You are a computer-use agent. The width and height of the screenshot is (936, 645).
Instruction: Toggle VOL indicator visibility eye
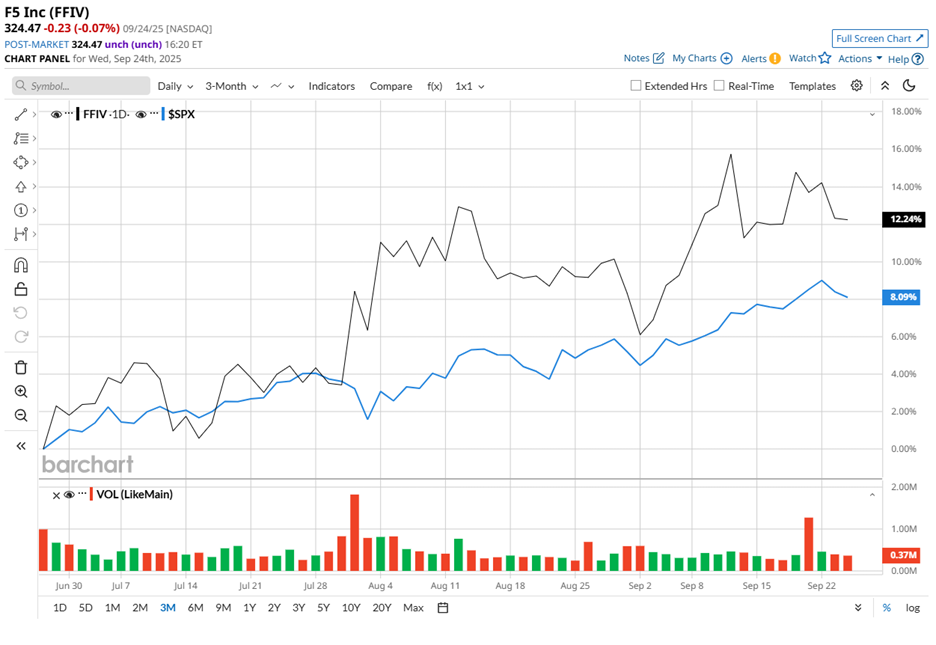(x=69, y=495)
